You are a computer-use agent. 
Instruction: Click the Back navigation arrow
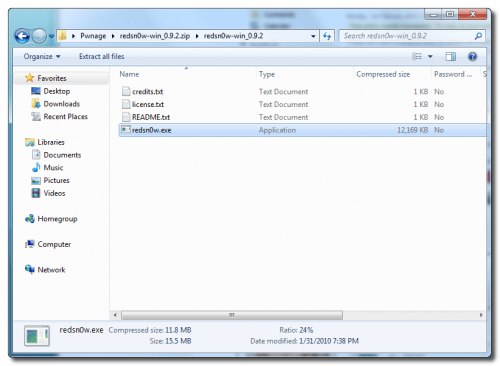[22, 36]
